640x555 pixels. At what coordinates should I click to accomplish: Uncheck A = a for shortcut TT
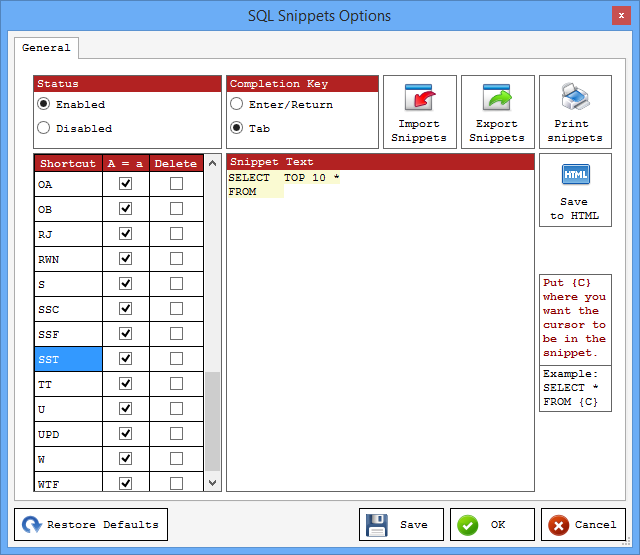(x=125, y=384)
